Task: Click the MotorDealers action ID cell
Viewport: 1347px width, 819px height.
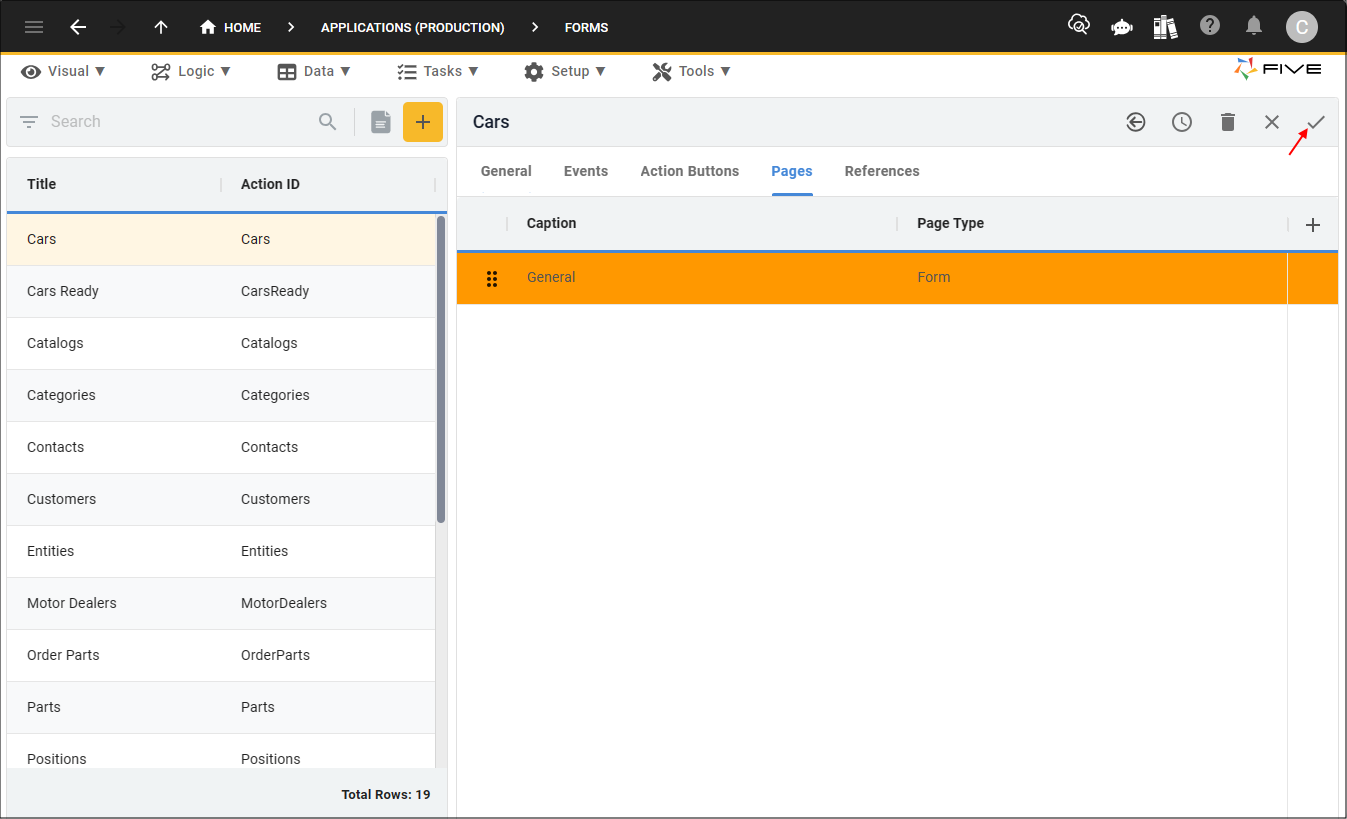Action: click(284, 603)
